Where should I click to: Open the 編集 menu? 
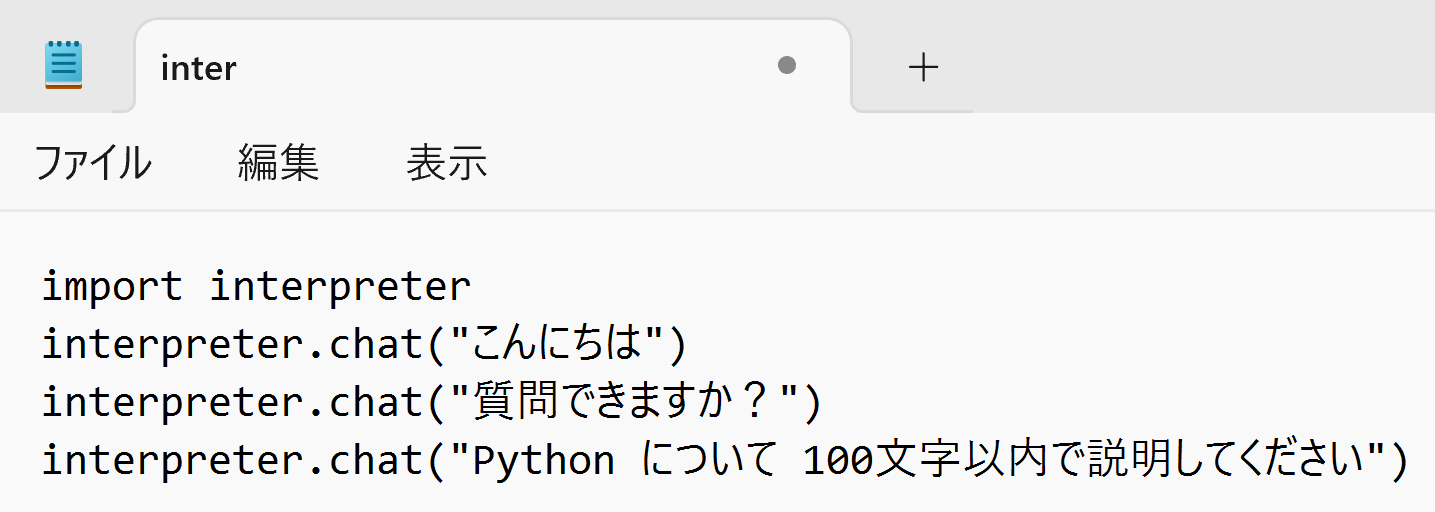(x=278, y=163)
